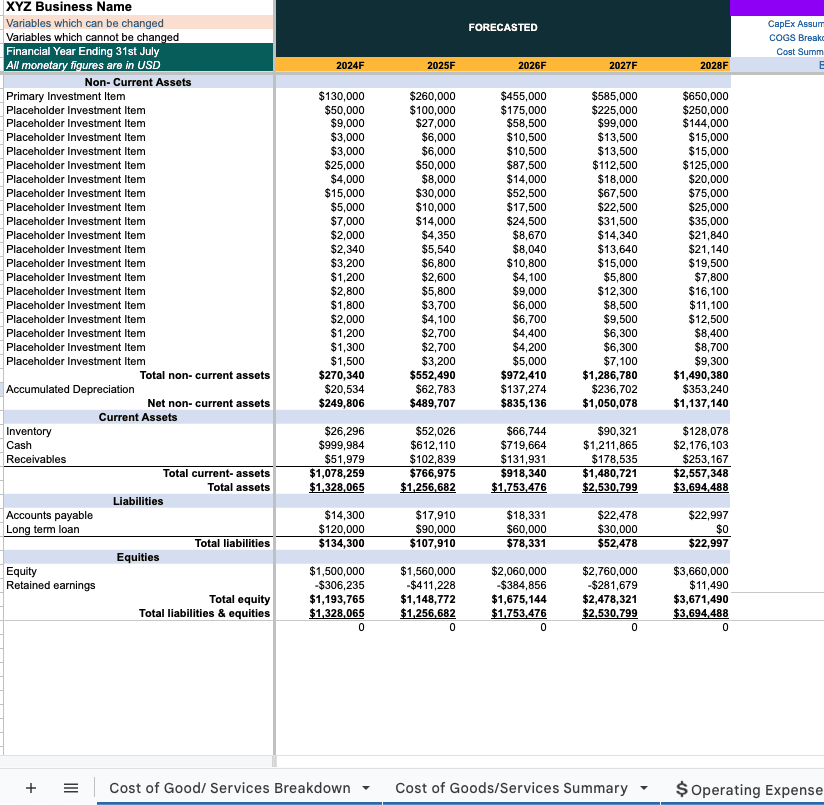824x805 pixels.
Task: Add a new sheet with plus icon
Action: (x=31, y=788)
